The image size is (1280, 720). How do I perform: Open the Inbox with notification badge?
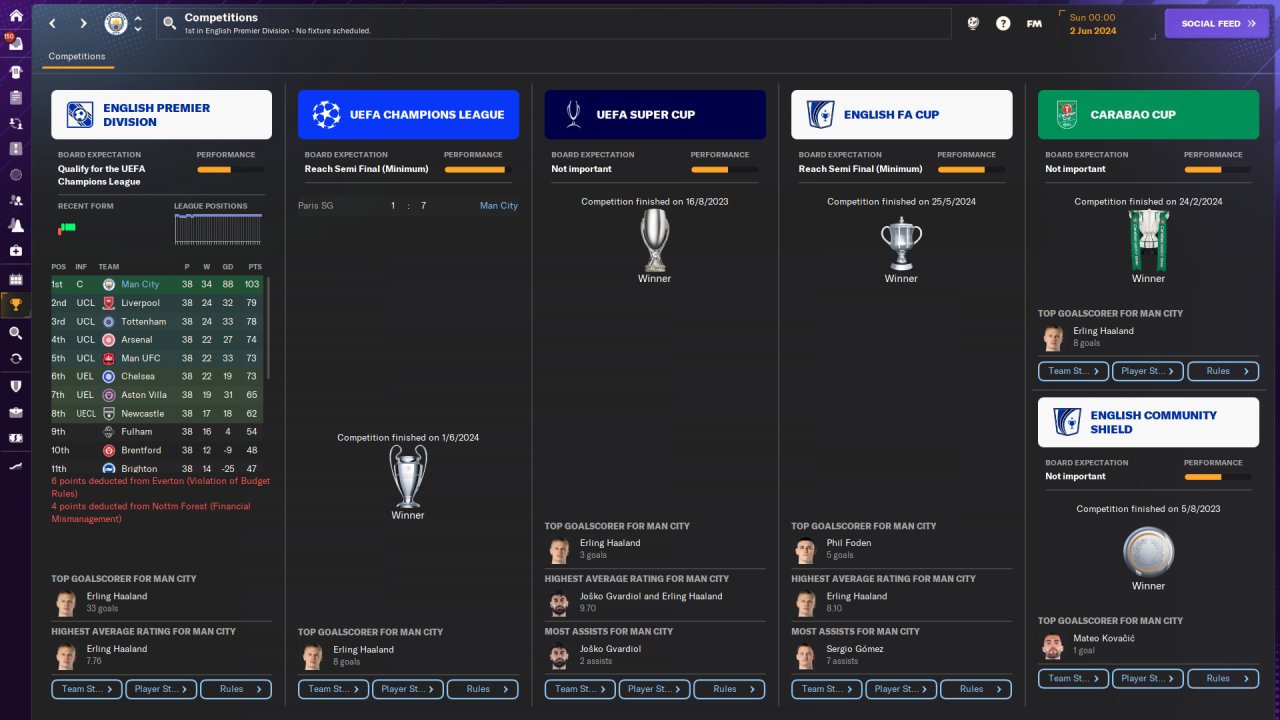click(15, 43)
